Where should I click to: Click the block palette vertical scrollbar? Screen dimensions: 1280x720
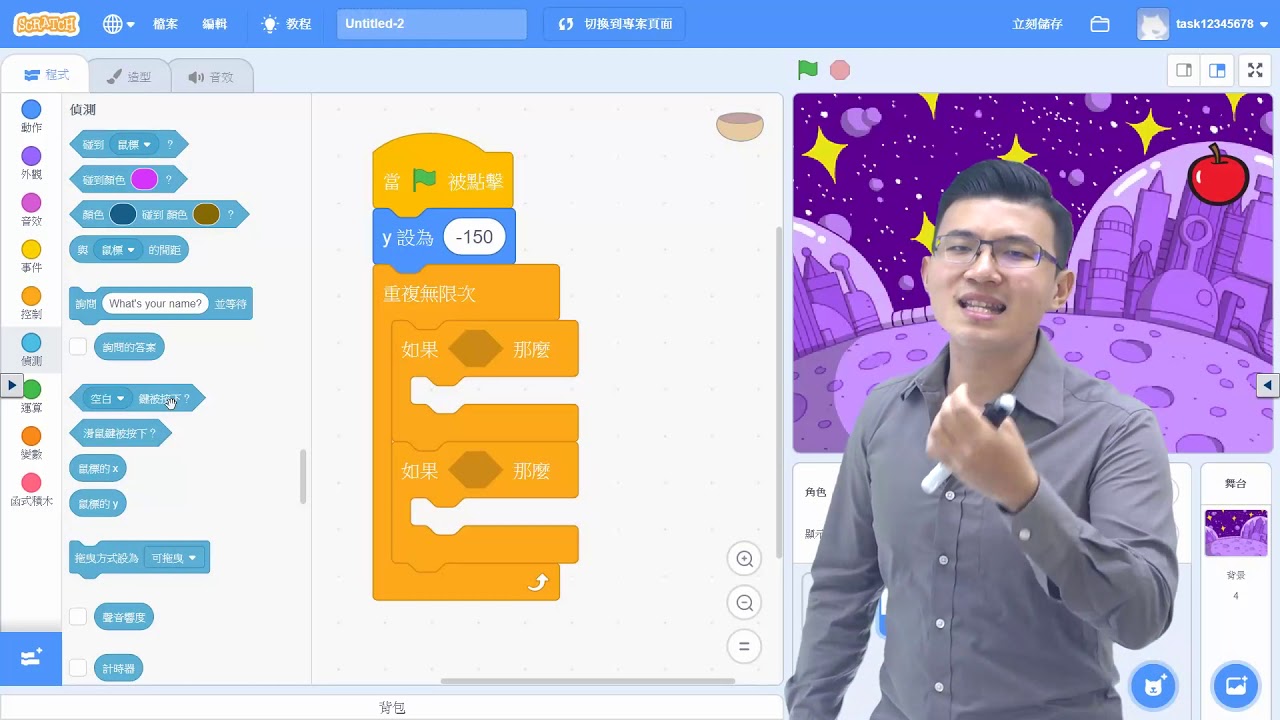(x=302, y=477)
